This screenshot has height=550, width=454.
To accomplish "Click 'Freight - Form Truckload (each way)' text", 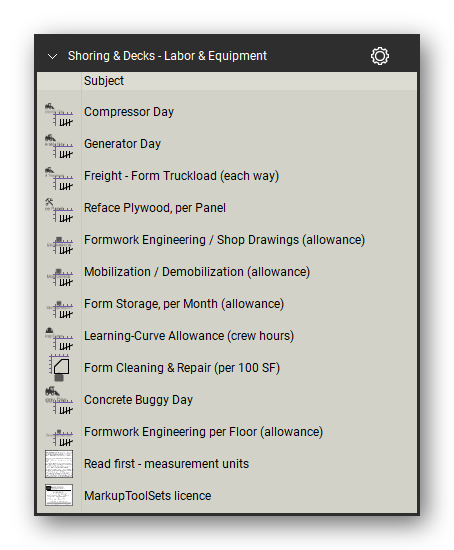I will click(181, 176).
